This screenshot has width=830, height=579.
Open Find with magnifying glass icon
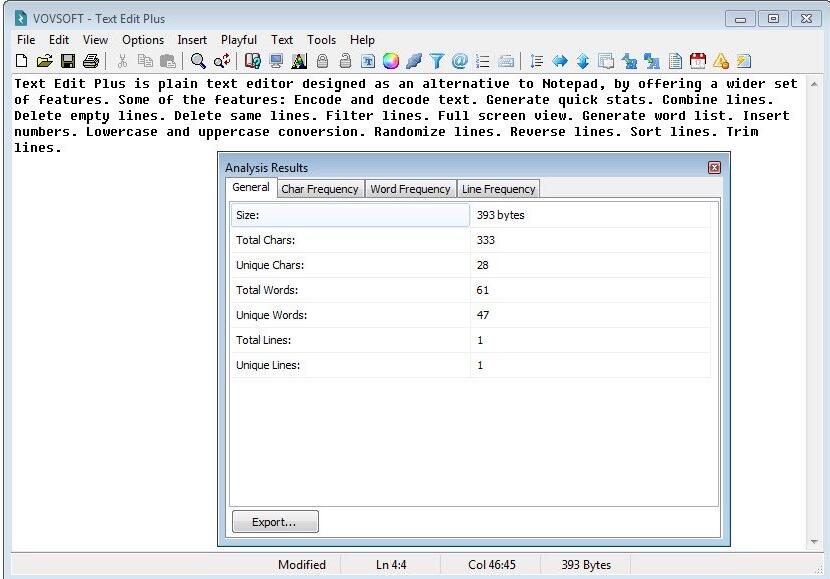pos(199,61)
